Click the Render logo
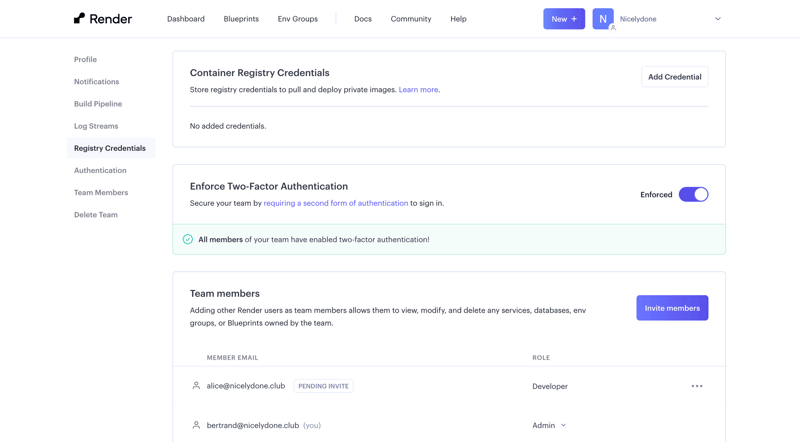The height and width of the screenshot is (442, 800). tap(103, 19)
